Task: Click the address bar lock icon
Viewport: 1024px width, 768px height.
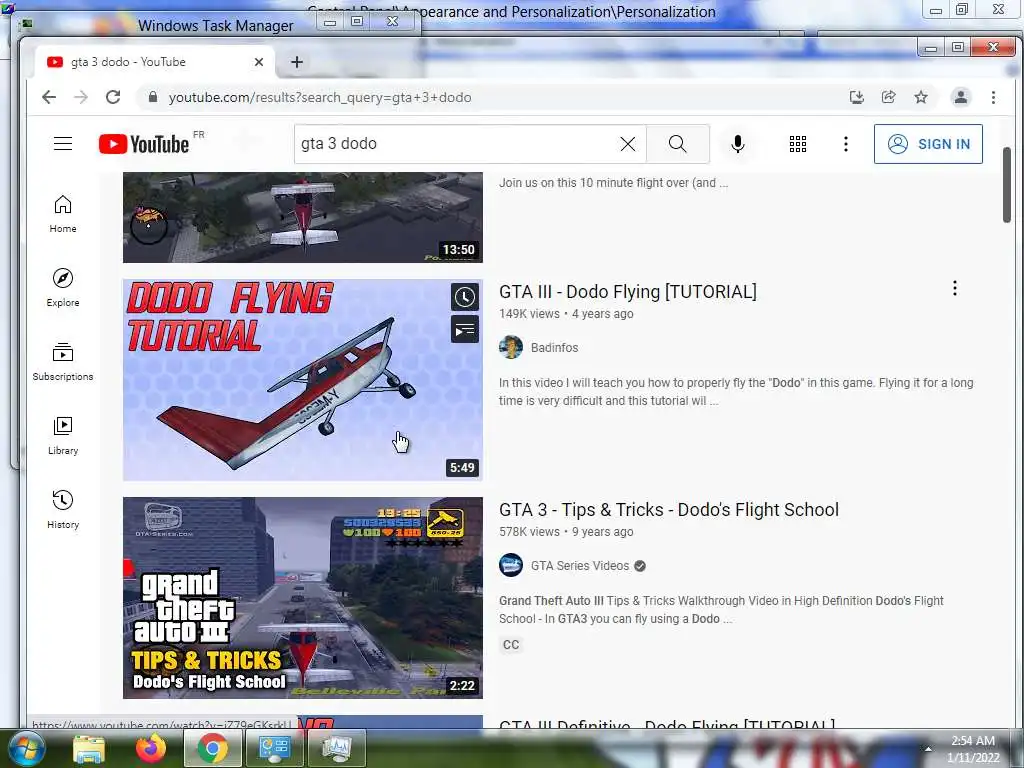Action: 153,97
